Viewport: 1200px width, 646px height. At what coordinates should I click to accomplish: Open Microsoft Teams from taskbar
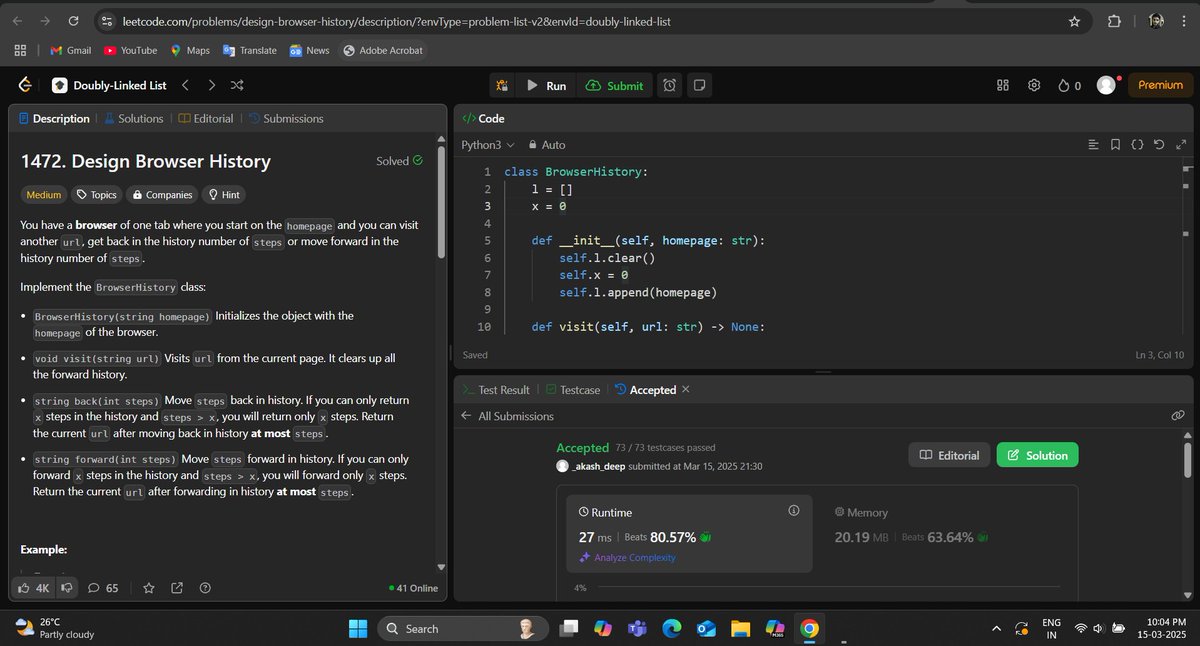(636, 628)
